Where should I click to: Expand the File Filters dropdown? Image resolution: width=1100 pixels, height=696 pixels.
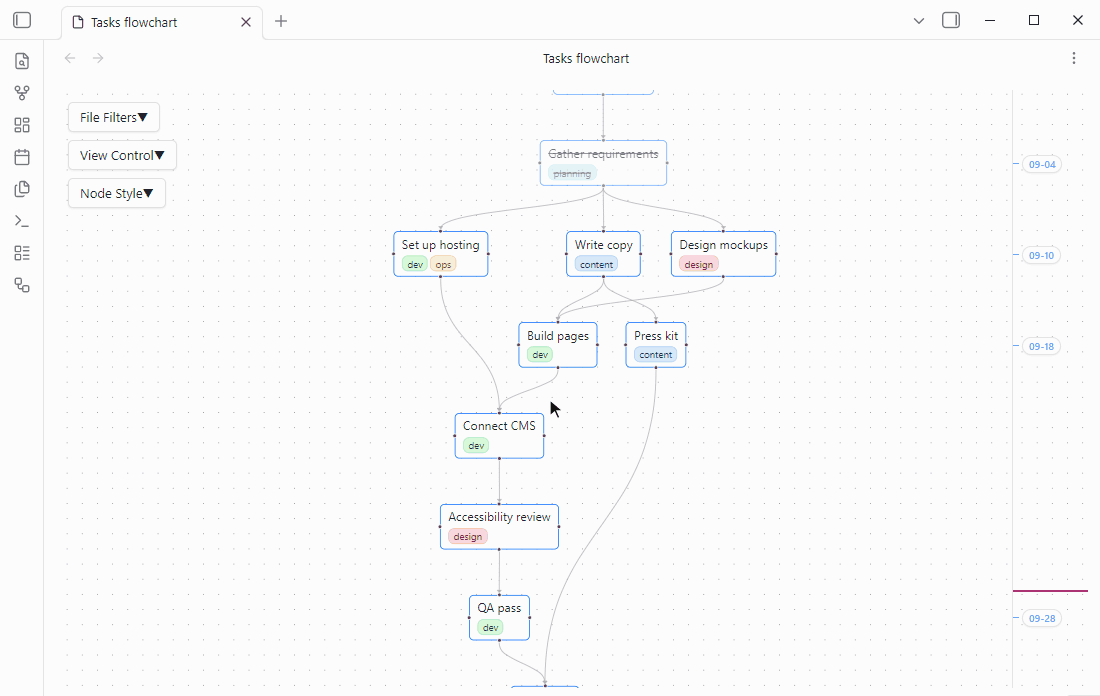pos(114,117)
